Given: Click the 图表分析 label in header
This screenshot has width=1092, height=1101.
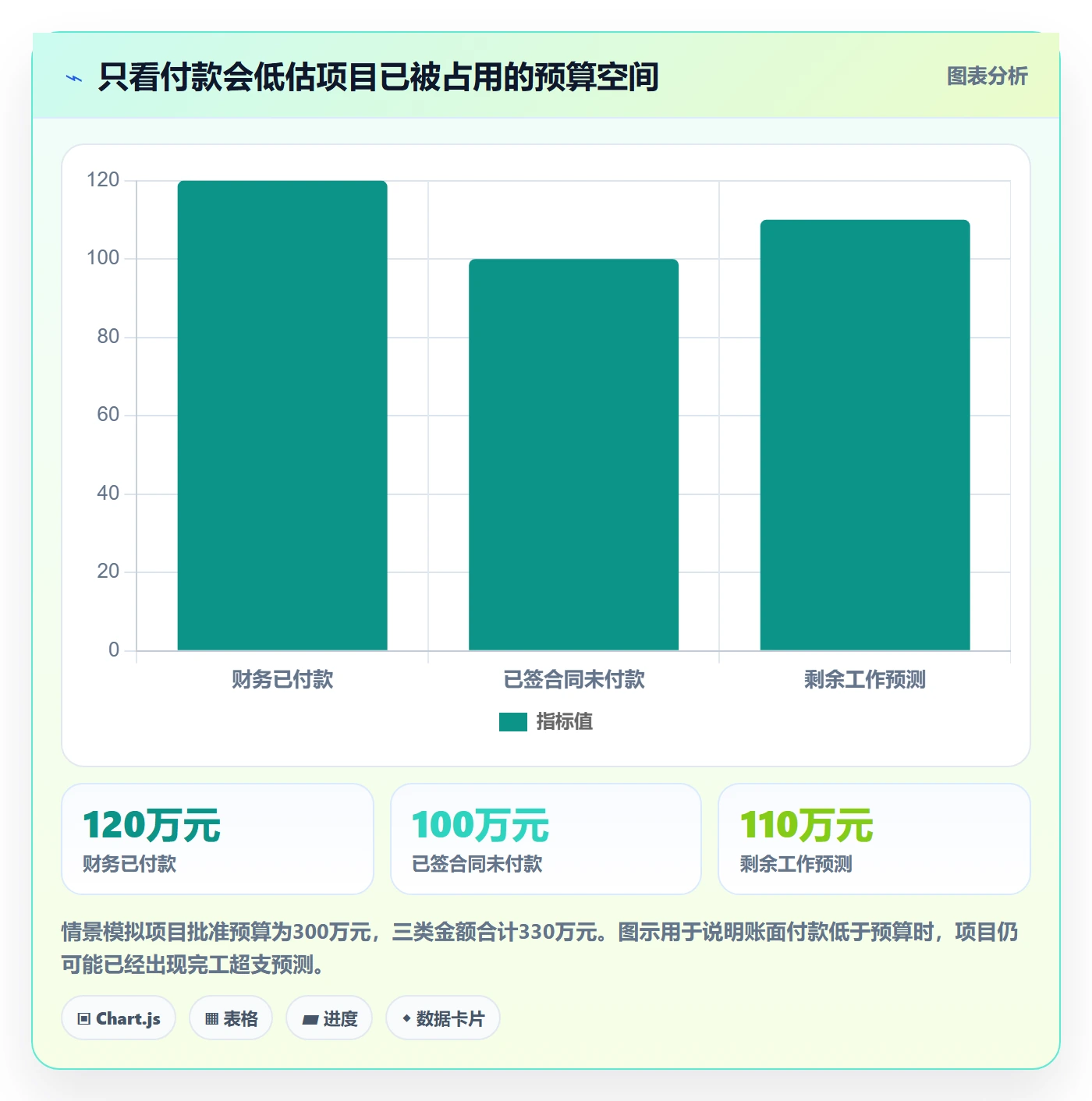Looking at the screenshot, I should (x=987, y=76).
